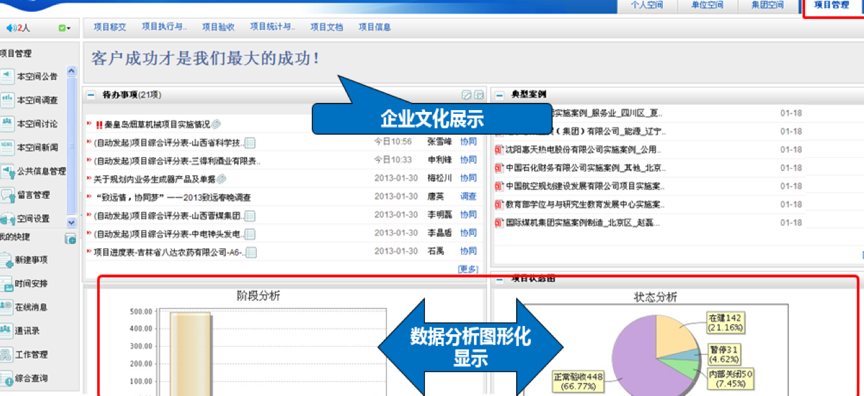Open the 项目文档 menu
The image size is (864, 396).
(326, 27)
